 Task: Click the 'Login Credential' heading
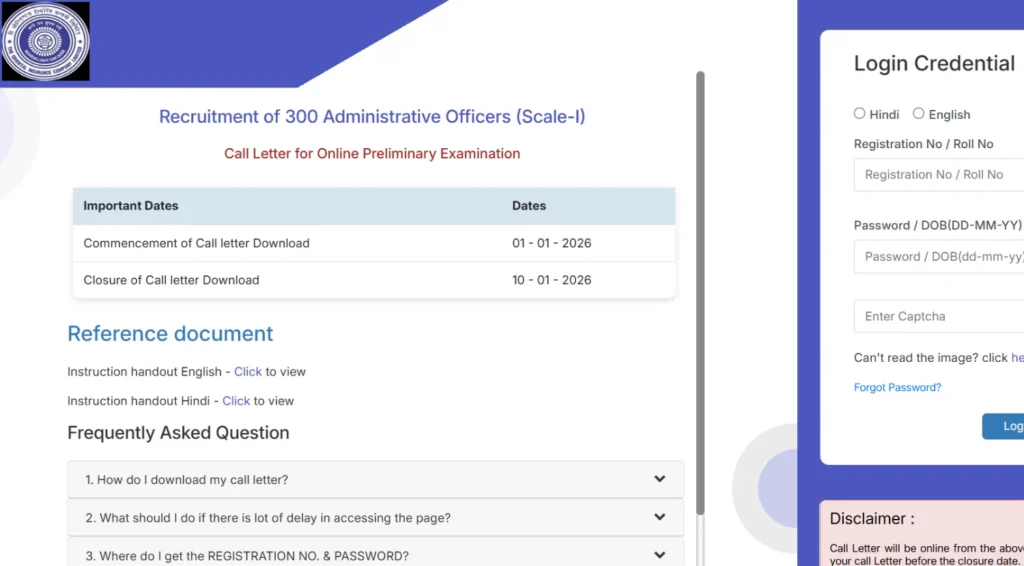tap(935, 63)
